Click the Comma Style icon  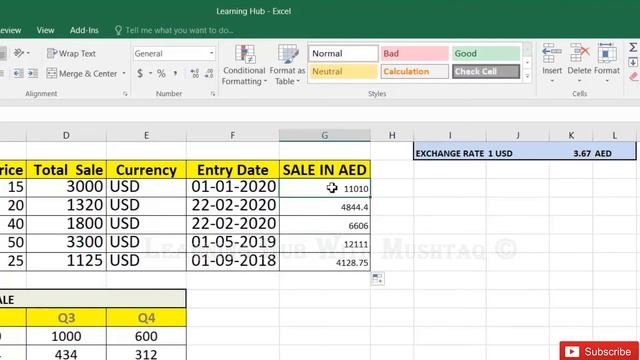(x=176, y=73)
